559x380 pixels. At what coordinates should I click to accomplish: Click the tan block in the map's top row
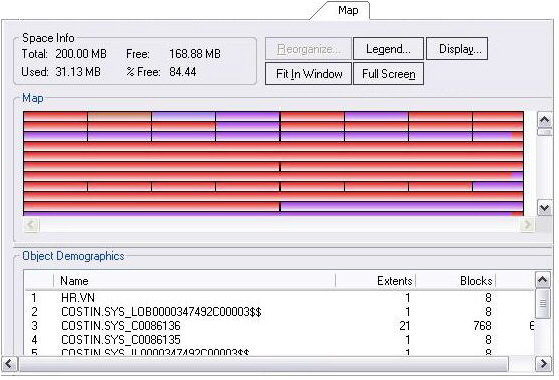pyautogui.click(x=119, y=116)
